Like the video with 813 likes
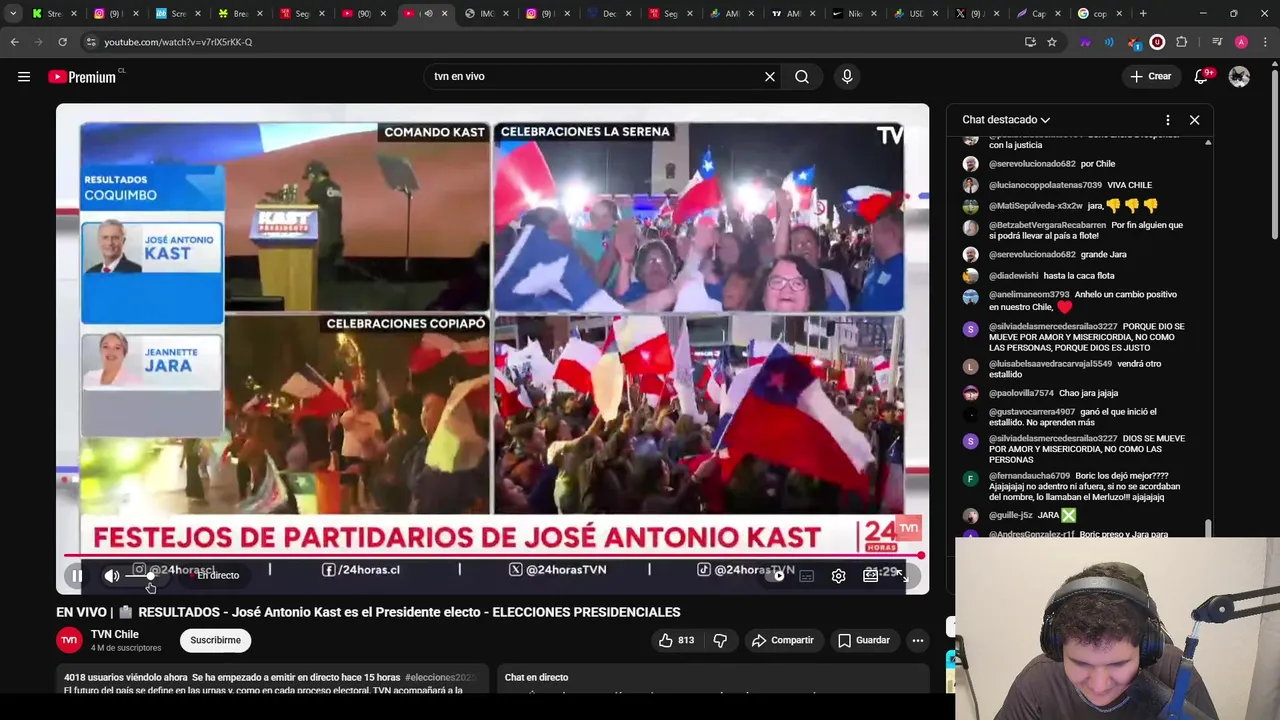Viewport: 1280px width, 720px height. pos(676,640)
